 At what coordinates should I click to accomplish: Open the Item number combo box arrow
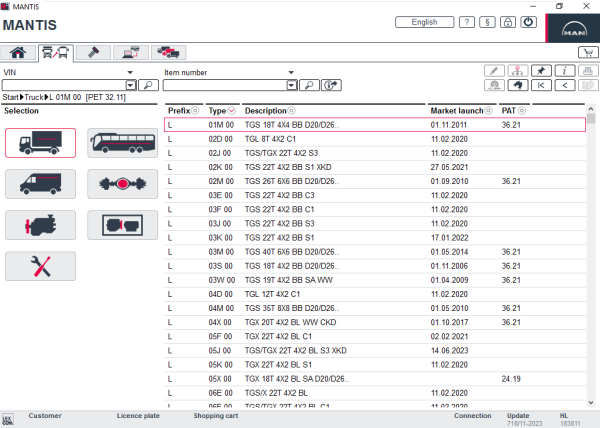coord(292,85)
